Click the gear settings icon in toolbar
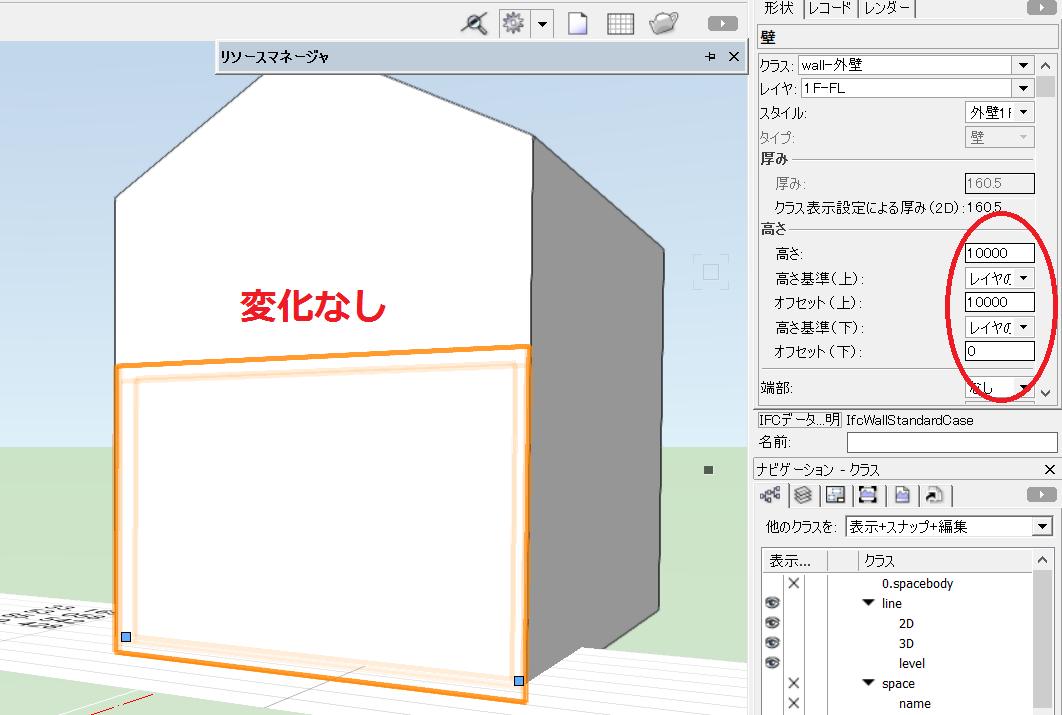The height and width of the screenshot is (715, 1062). pyautogui.click(x=513, y=24)
